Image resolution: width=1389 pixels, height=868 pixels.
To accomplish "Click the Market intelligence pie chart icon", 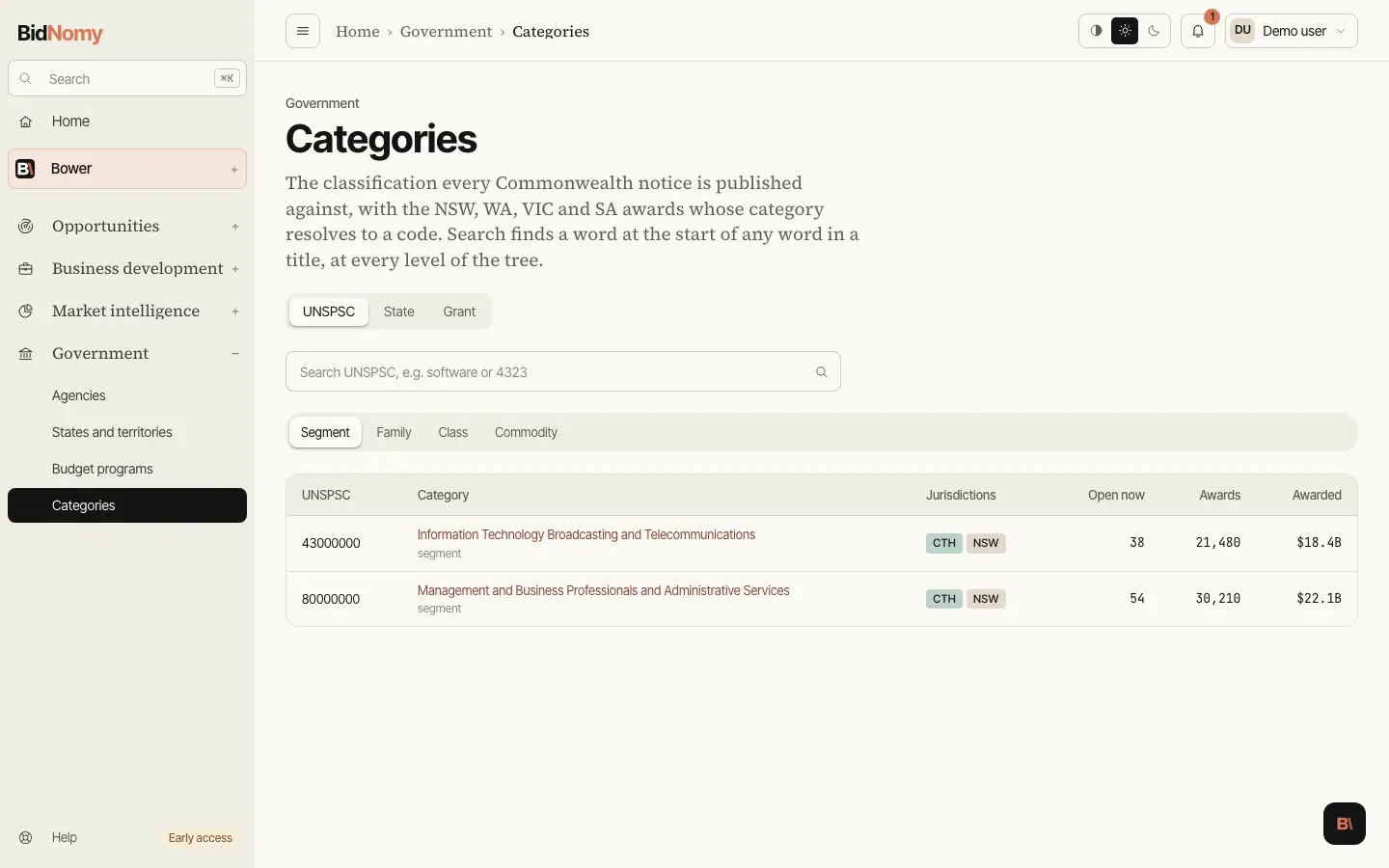I will (26, 312).
